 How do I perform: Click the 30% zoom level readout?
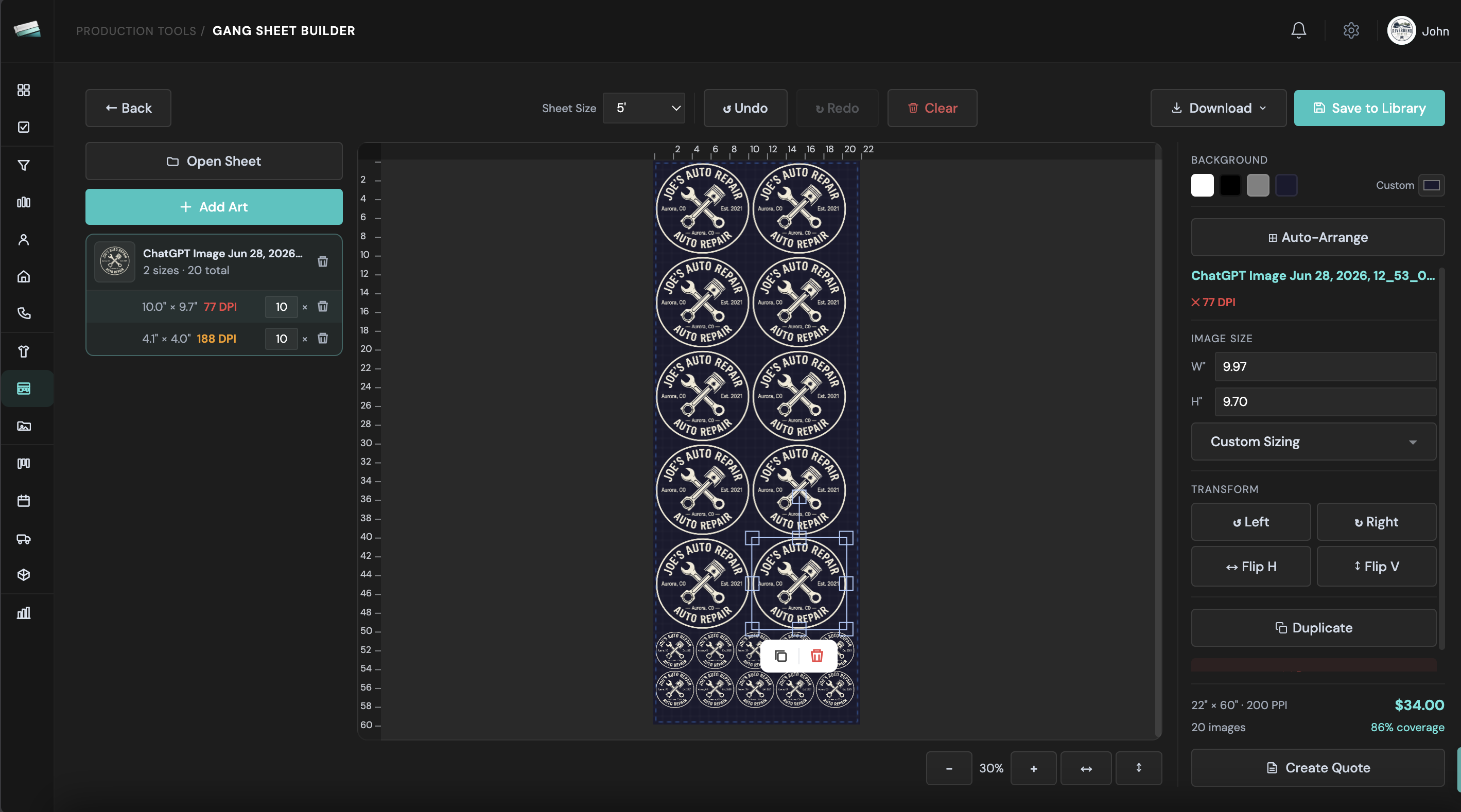click(x=991, y=768)
